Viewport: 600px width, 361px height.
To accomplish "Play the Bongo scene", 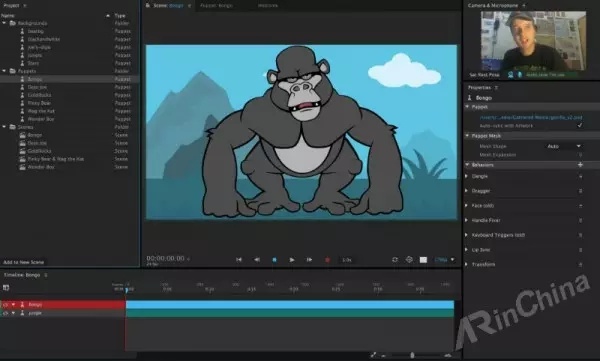I will pos(292,260).
